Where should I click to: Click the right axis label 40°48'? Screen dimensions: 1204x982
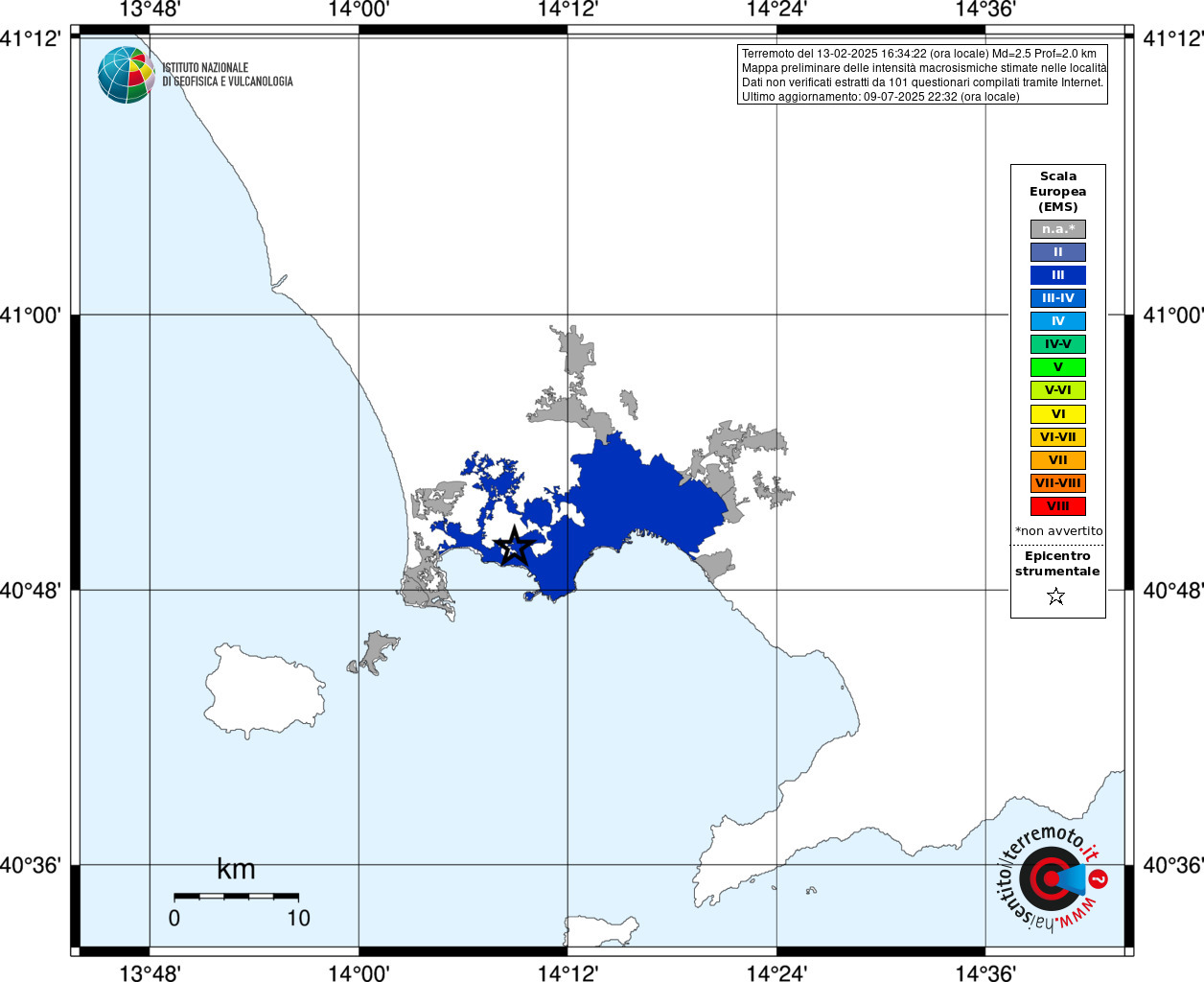pyautogui.click(x=1172, y=590)
